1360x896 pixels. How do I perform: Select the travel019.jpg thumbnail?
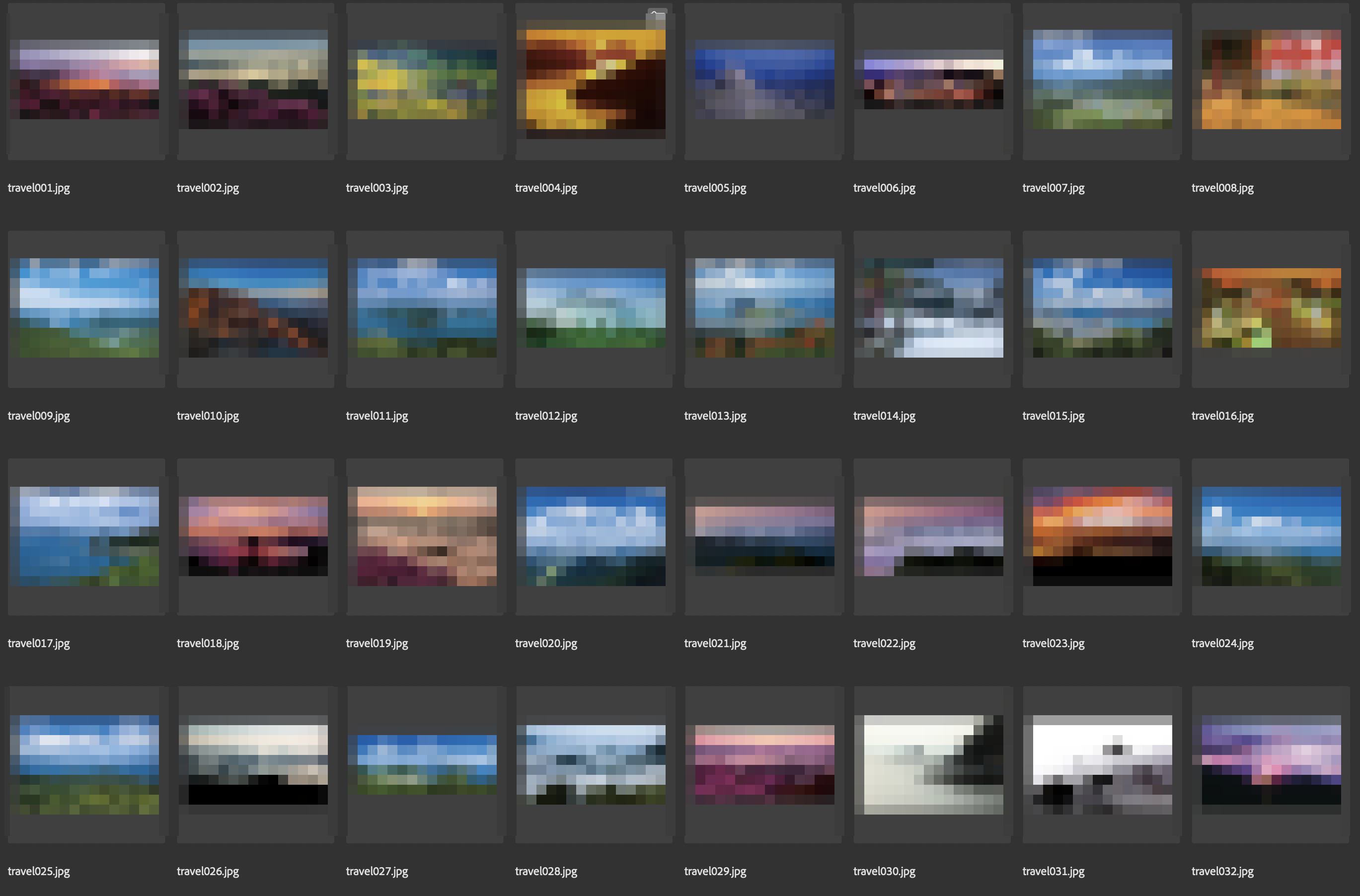(x=422, y=535)
